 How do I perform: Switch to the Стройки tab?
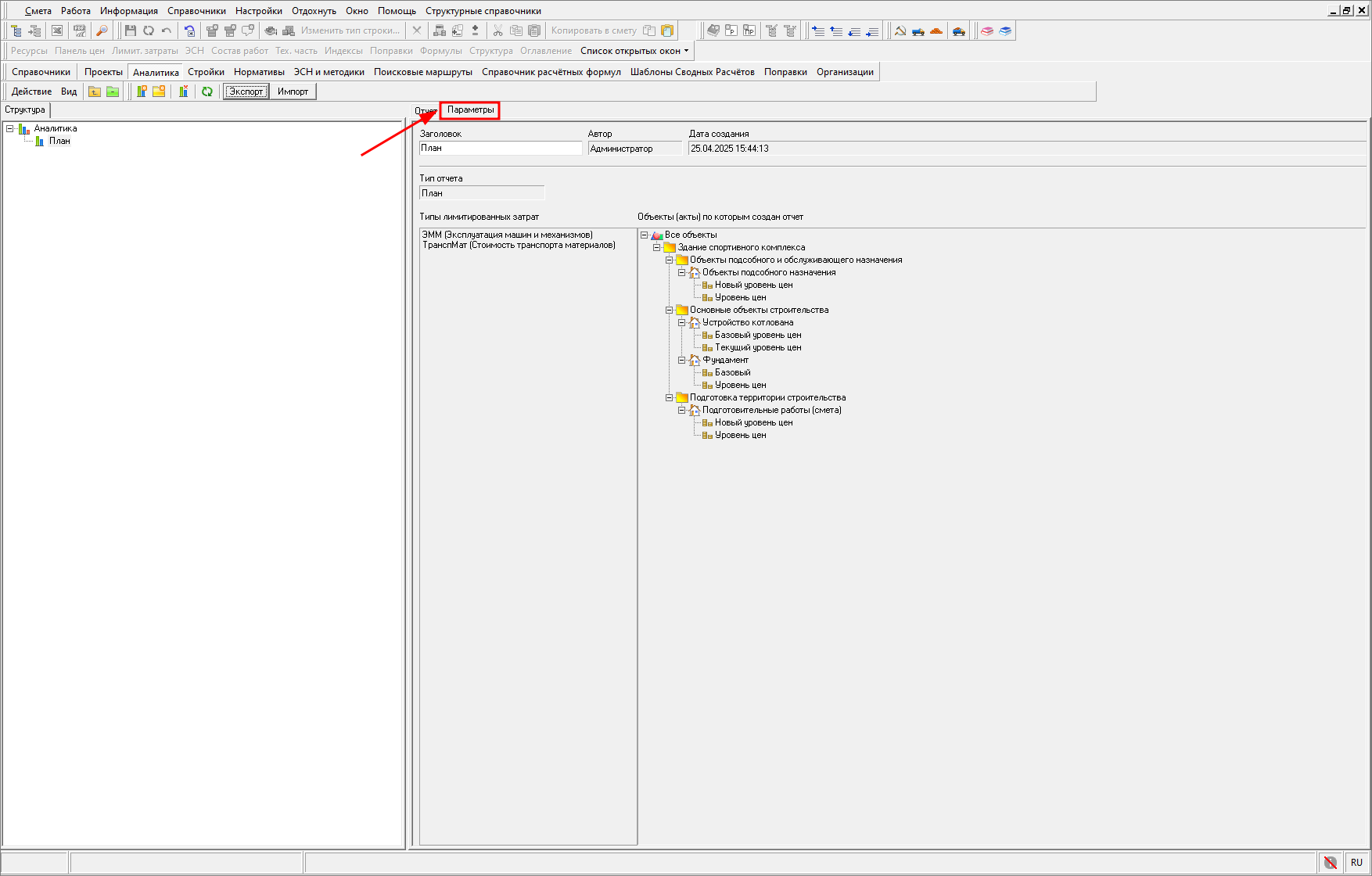pyautogui.click(x=206, y=72)
